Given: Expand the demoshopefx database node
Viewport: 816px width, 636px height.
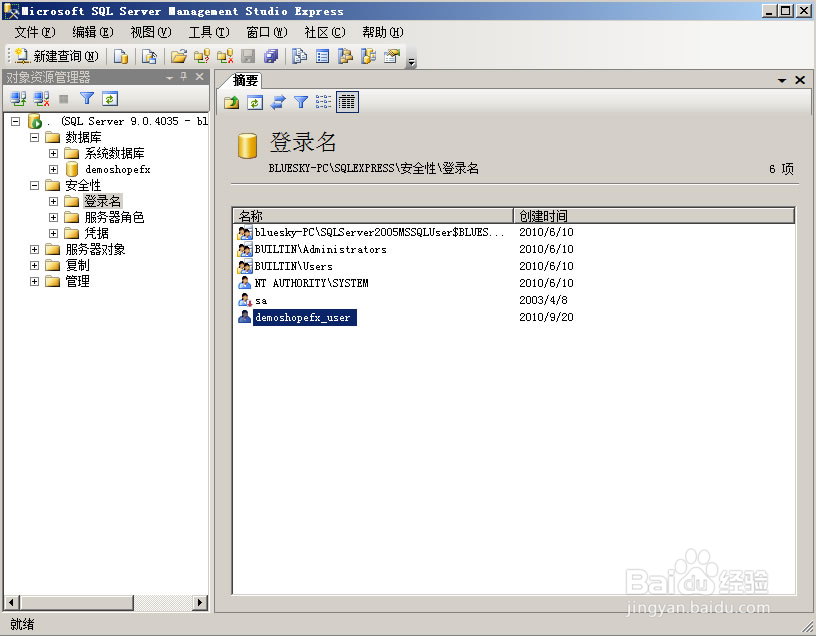Looking at the screenshot, I should pos(54,170).
